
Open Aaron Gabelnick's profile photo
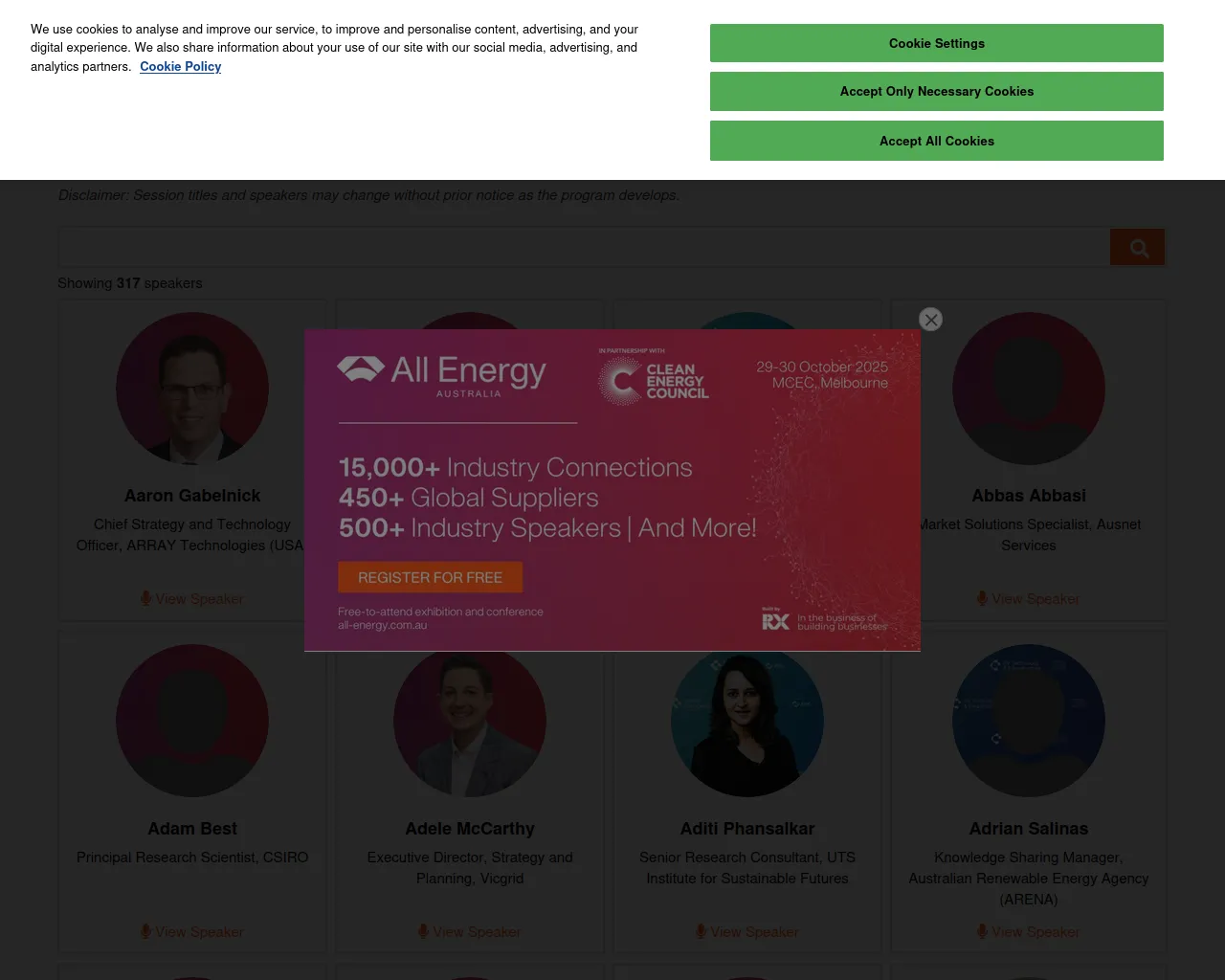tap(192, 389)
